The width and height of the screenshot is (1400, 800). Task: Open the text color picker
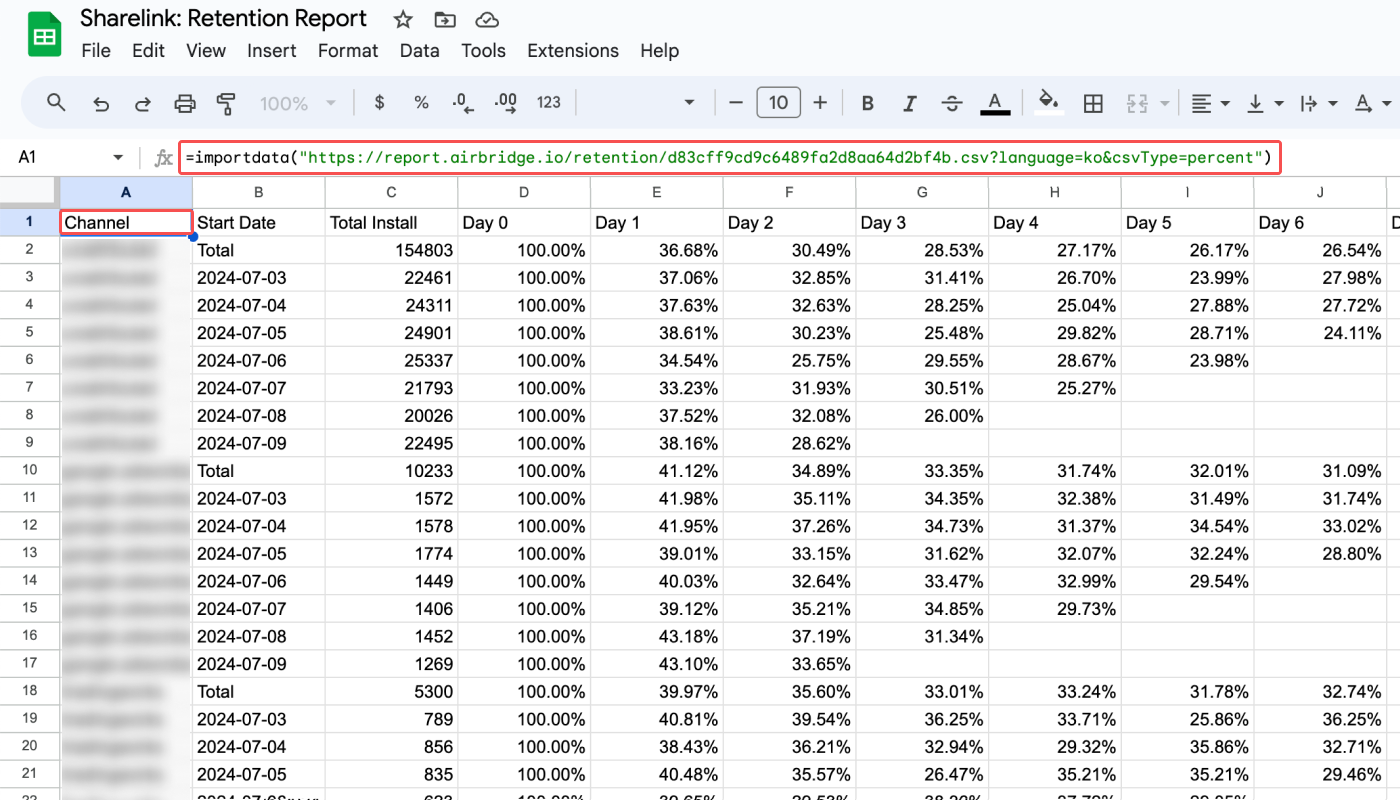point(994,102)
